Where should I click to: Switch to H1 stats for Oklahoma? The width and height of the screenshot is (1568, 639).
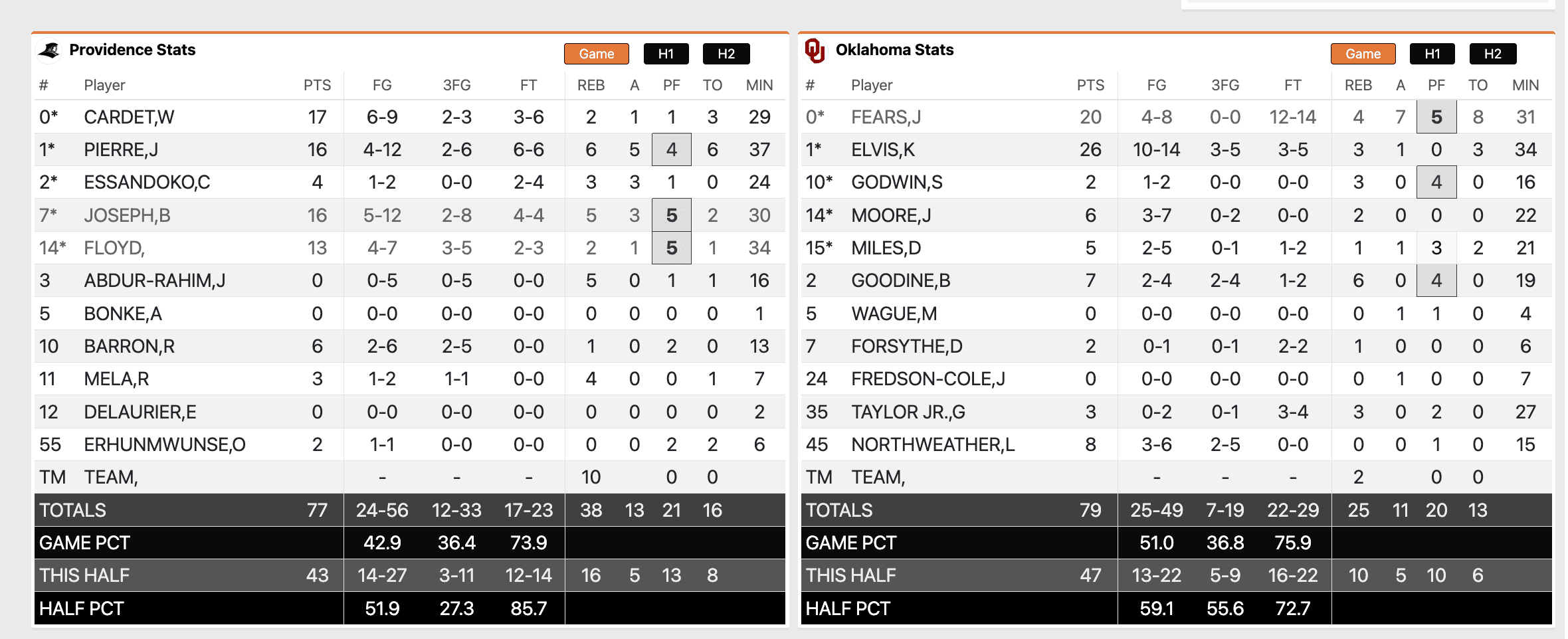coord(1432,54)
